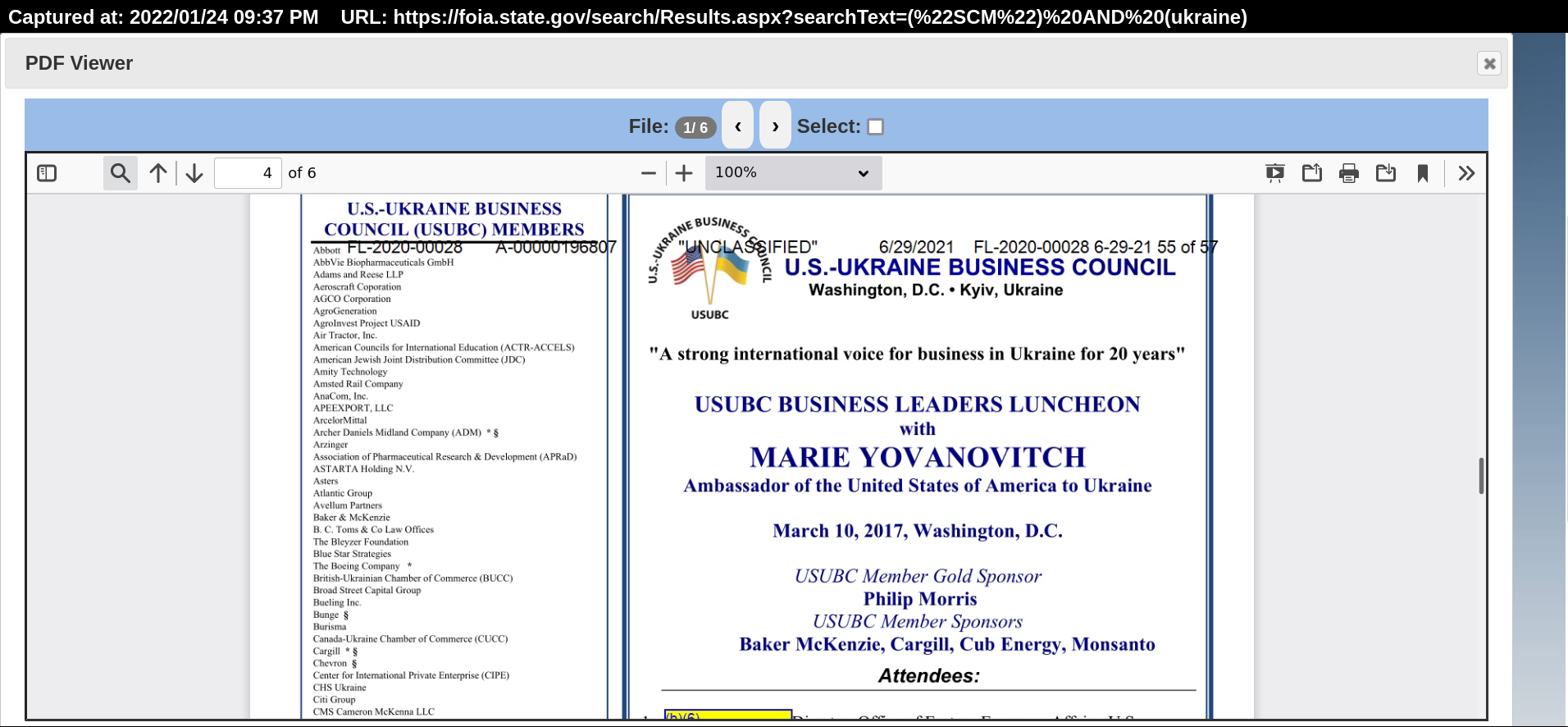Expand the secondary tools menu chevrons
Viewport: 1568px width, 727px height.
[1466, 173]
